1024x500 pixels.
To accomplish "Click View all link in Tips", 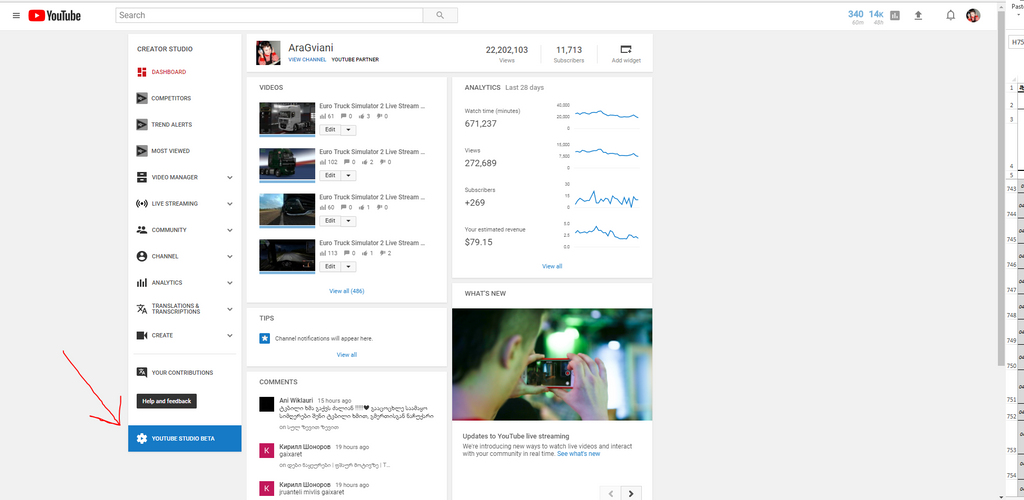I will [x=347, y=354].
